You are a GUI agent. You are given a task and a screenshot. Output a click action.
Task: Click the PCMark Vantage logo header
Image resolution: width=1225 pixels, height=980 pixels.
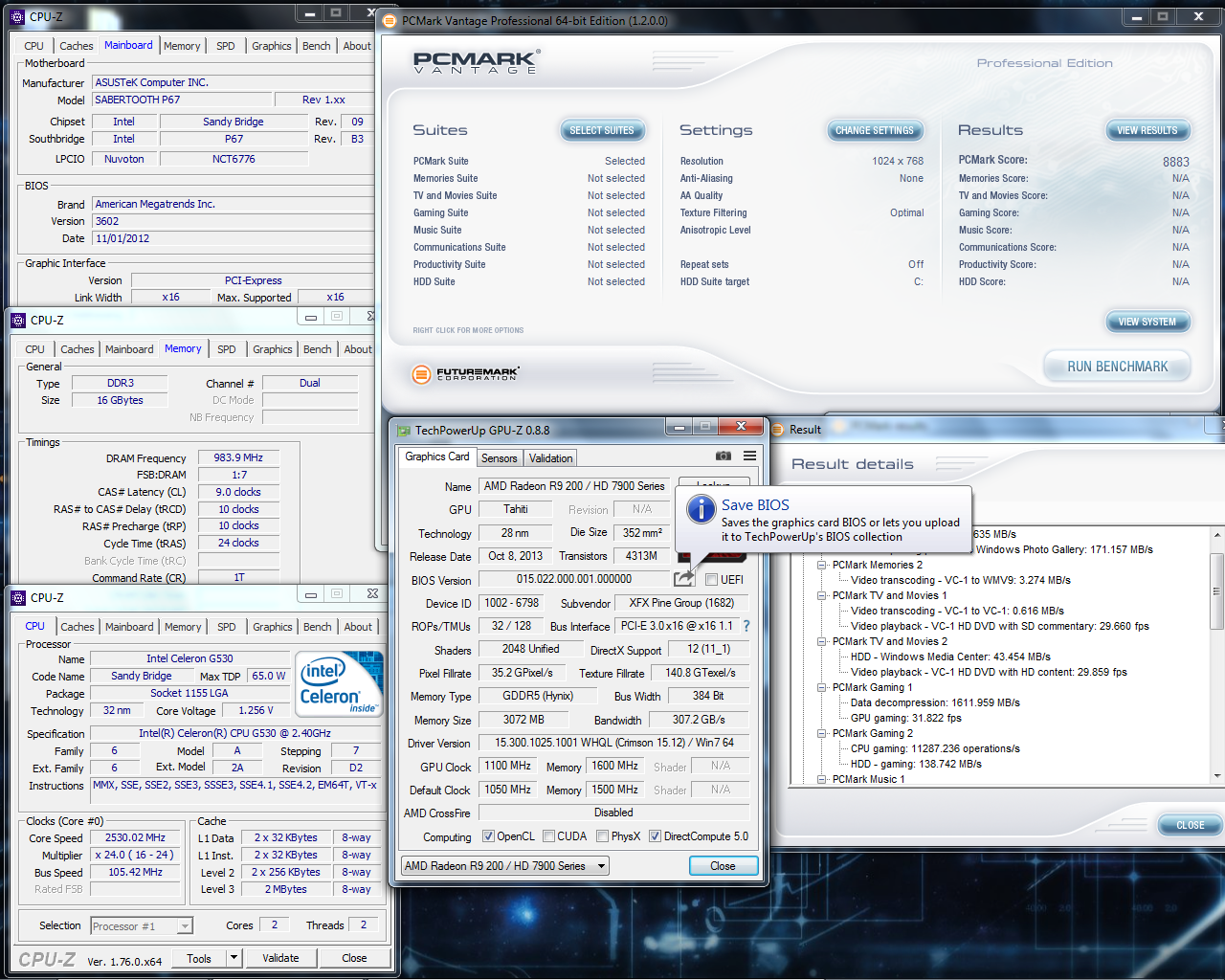point(477,62)
